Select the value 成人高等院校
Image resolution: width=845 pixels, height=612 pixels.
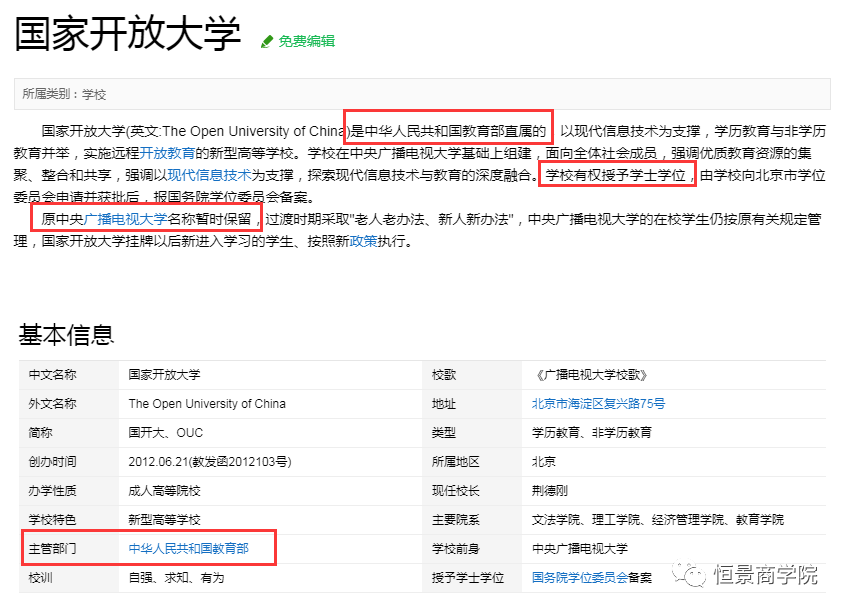pyautogui.click(x=164, y=491)
